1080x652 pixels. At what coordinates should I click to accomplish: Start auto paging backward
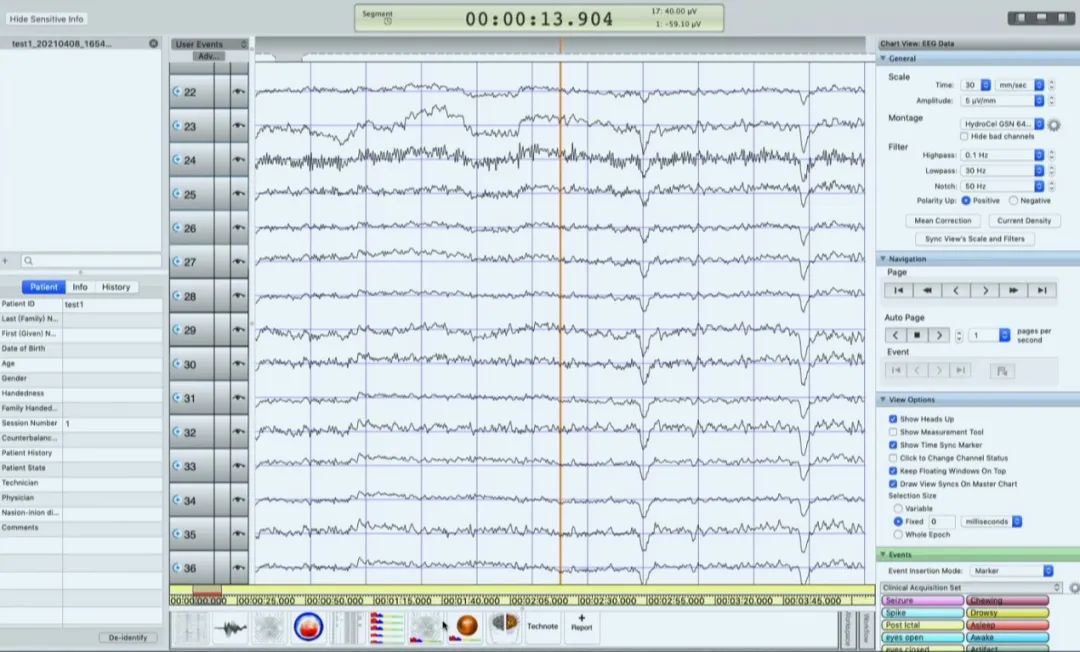pos(895,335)
